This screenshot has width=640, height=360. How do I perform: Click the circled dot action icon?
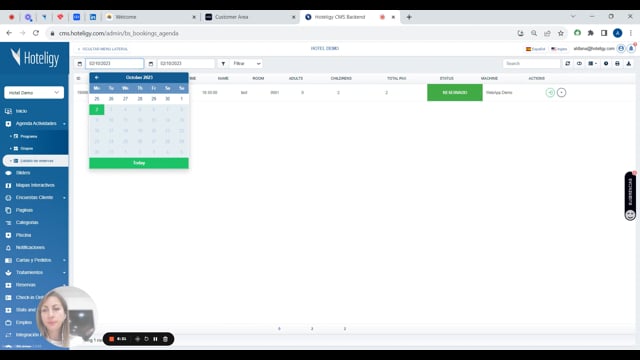coord(562,93)
